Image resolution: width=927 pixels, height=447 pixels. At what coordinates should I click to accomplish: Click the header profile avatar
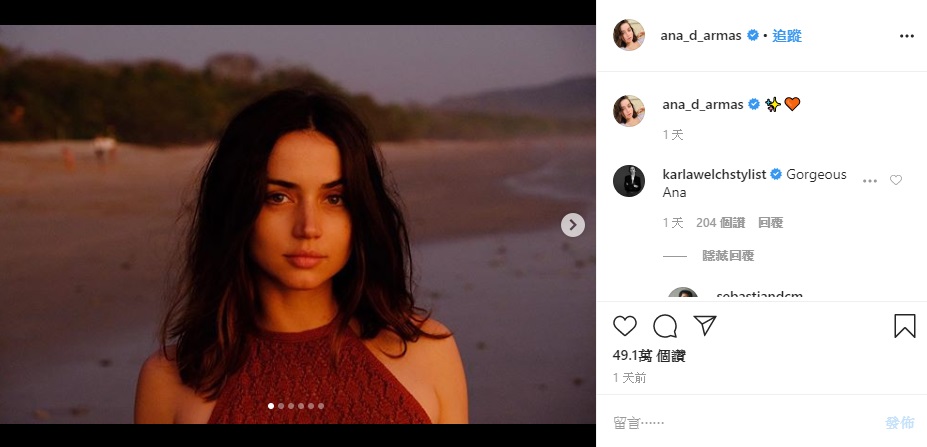tap(628, 35)
